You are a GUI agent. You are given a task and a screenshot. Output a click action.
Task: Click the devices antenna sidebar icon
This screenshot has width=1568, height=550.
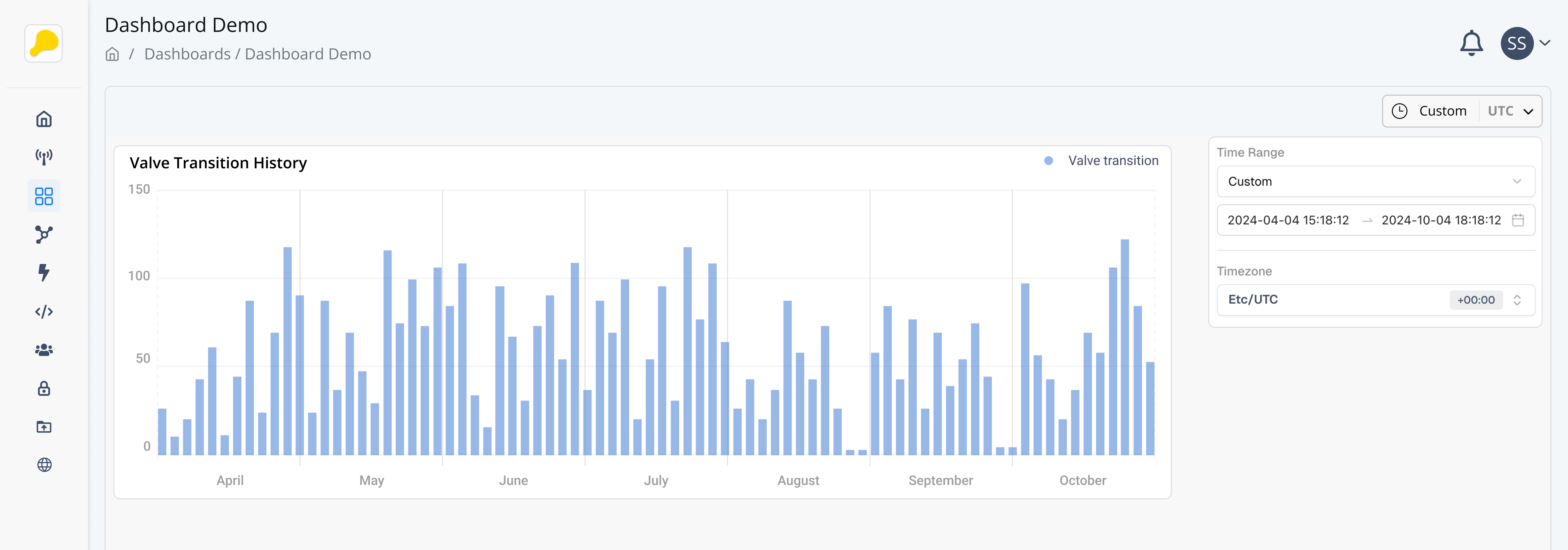click(x=44, y=158)
